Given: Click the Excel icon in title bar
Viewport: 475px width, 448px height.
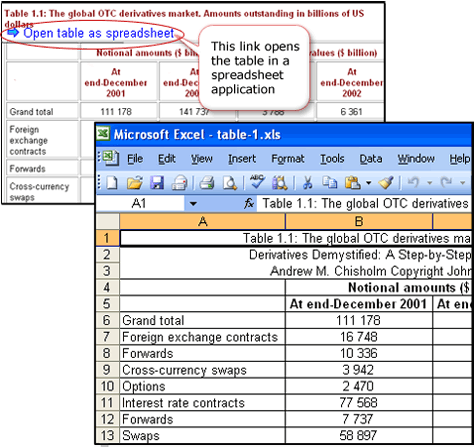Looking at the screenshot, I should pos(103,134).
